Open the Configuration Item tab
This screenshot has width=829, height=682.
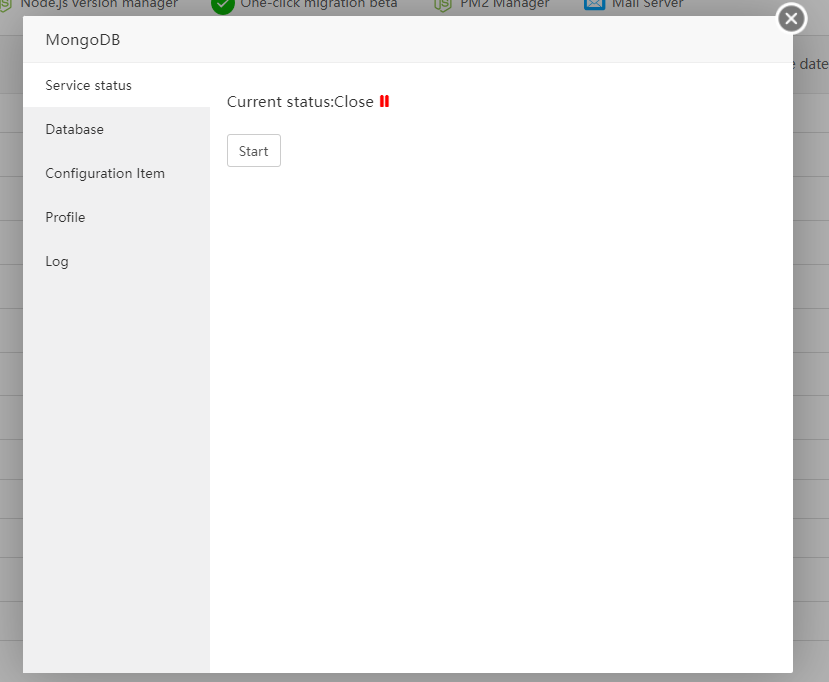point(116,173)
